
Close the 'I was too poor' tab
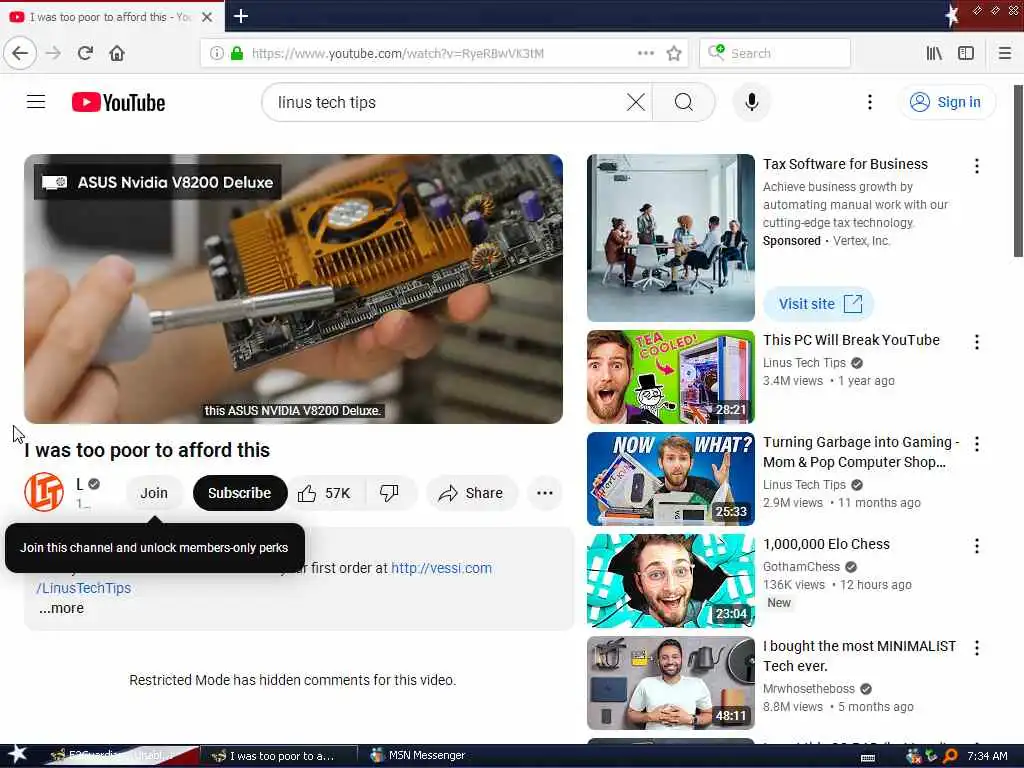point(207,17)
